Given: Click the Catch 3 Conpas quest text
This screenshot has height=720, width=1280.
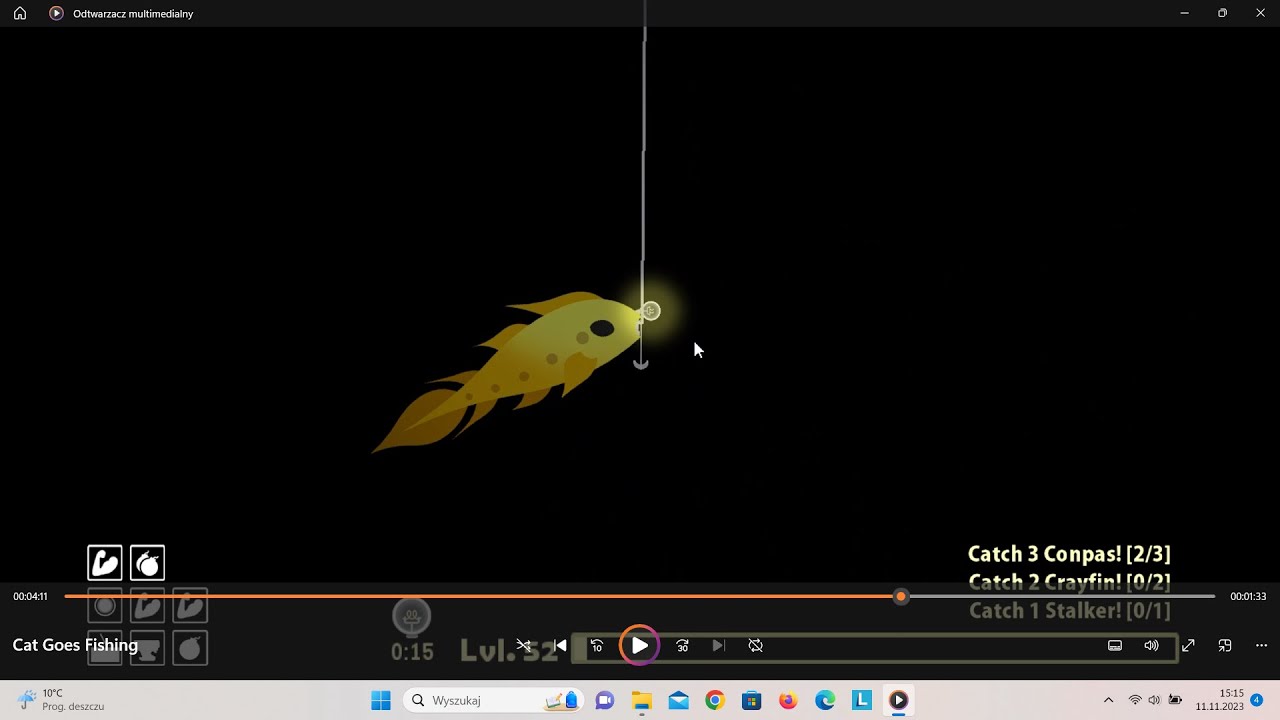Looking at the screenshot, I should point(1069,554).
